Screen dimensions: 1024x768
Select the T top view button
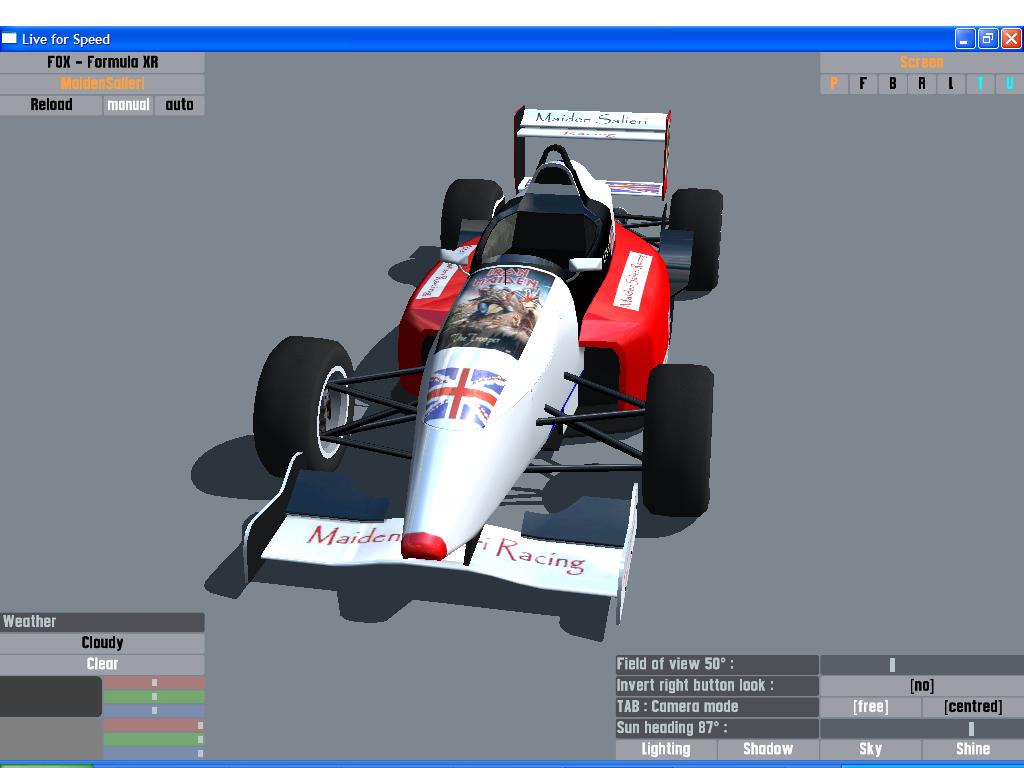[x=980, y=84]
